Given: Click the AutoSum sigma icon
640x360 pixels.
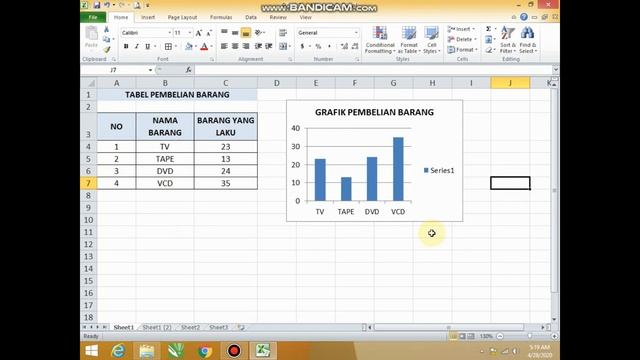Looking at the screenshot, I should click(x=488, y=29).
